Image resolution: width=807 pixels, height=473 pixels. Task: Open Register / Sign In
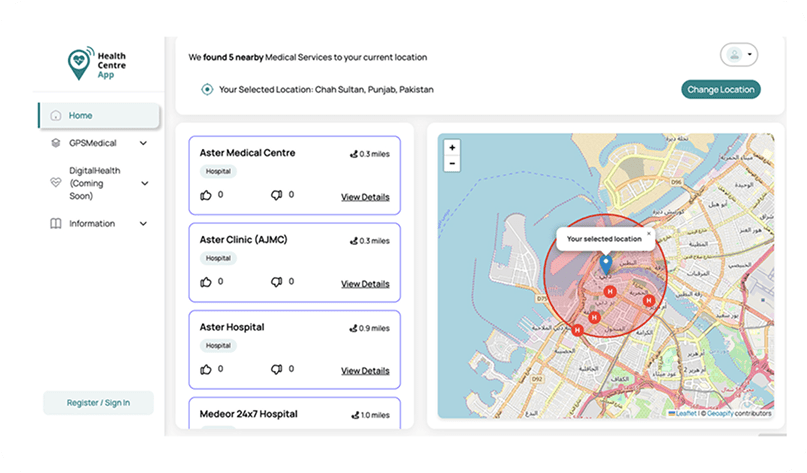tap(98, 403)
